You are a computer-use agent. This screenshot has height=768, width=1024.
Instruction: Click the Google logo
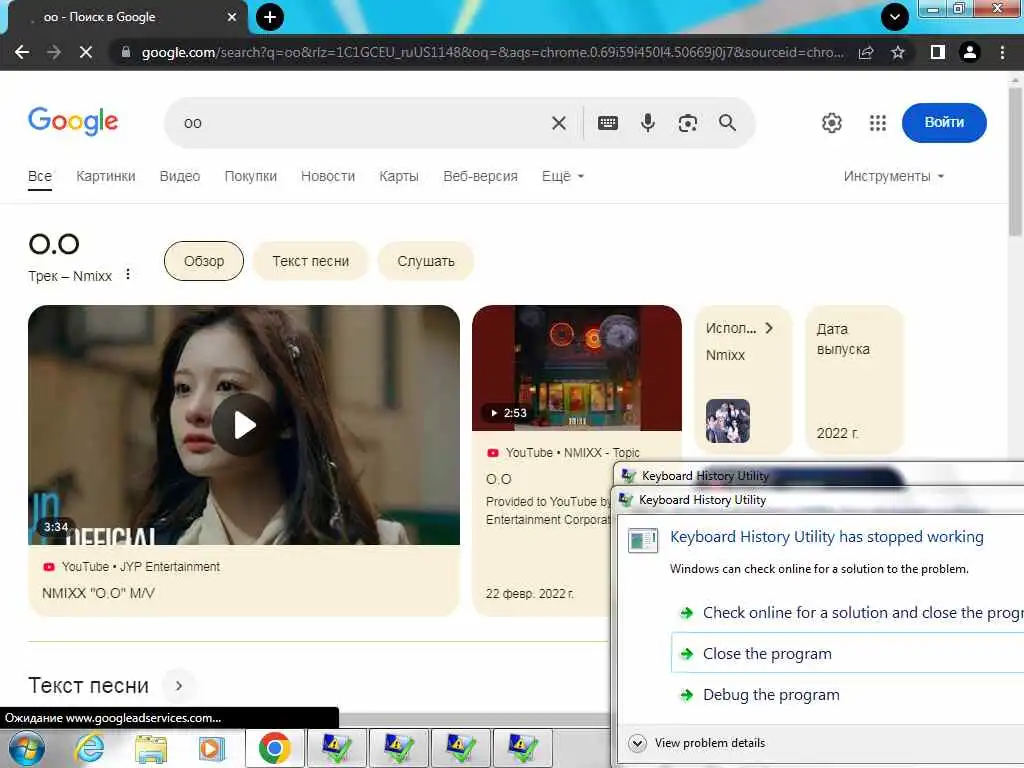pyautogui.click(x=73, y=121)
